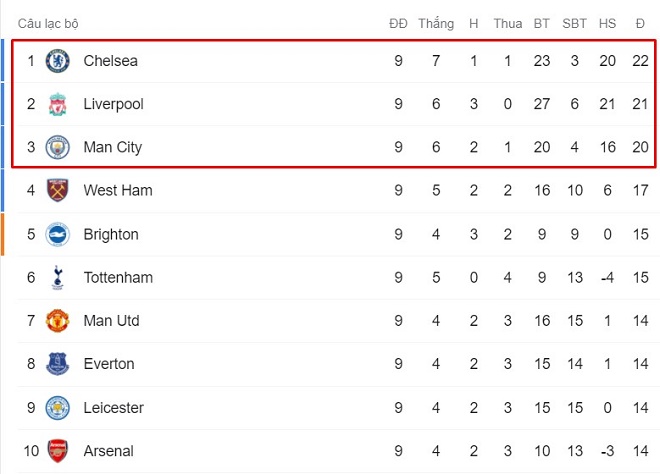Select the Man City team name
Screen dimensions: 660x474
pos(112,147)
